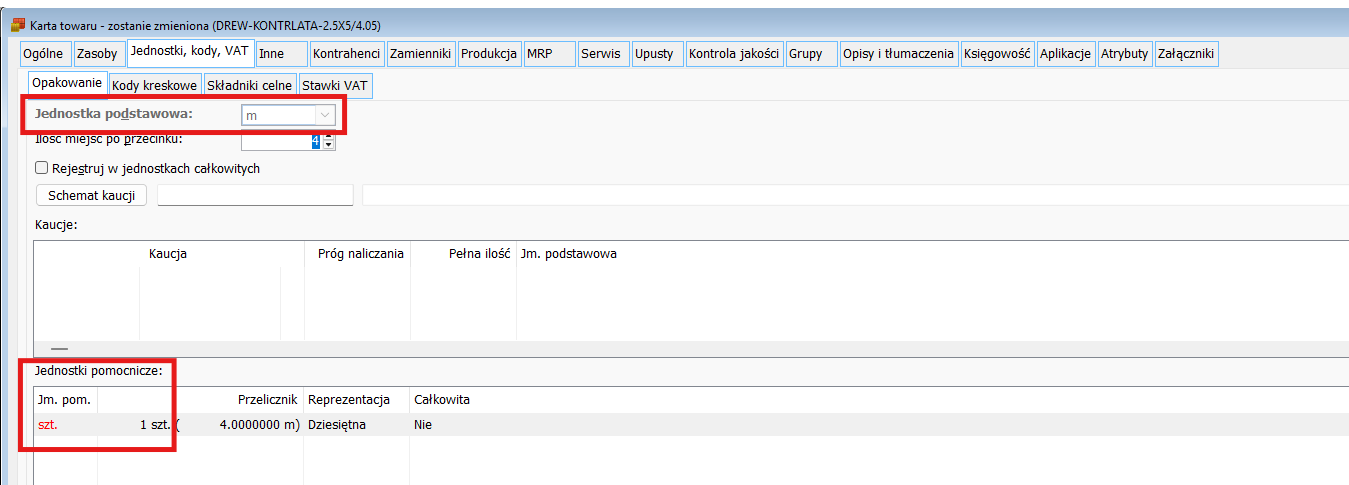The image size is (1349, 485).
Task: Click the decimal places number field
Action: click(x=281, y=142)
